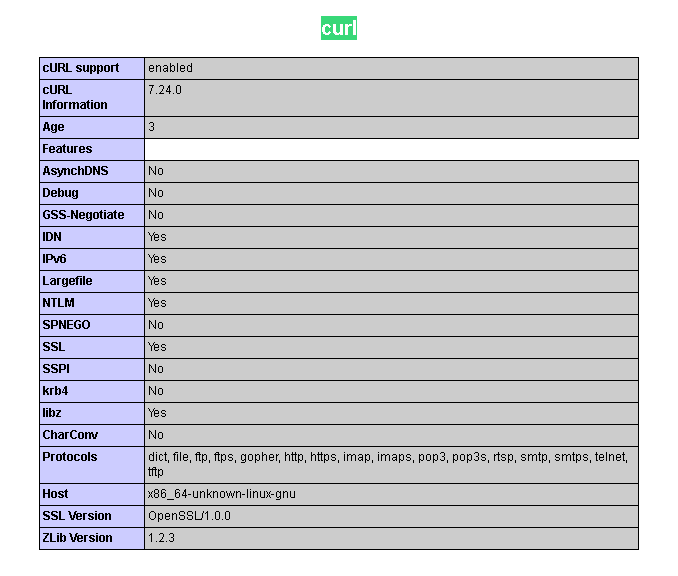The width and height of the screenshot is (678, 576).
Task: Click the 'No' value beside SSPI
Action: [156, 369]
